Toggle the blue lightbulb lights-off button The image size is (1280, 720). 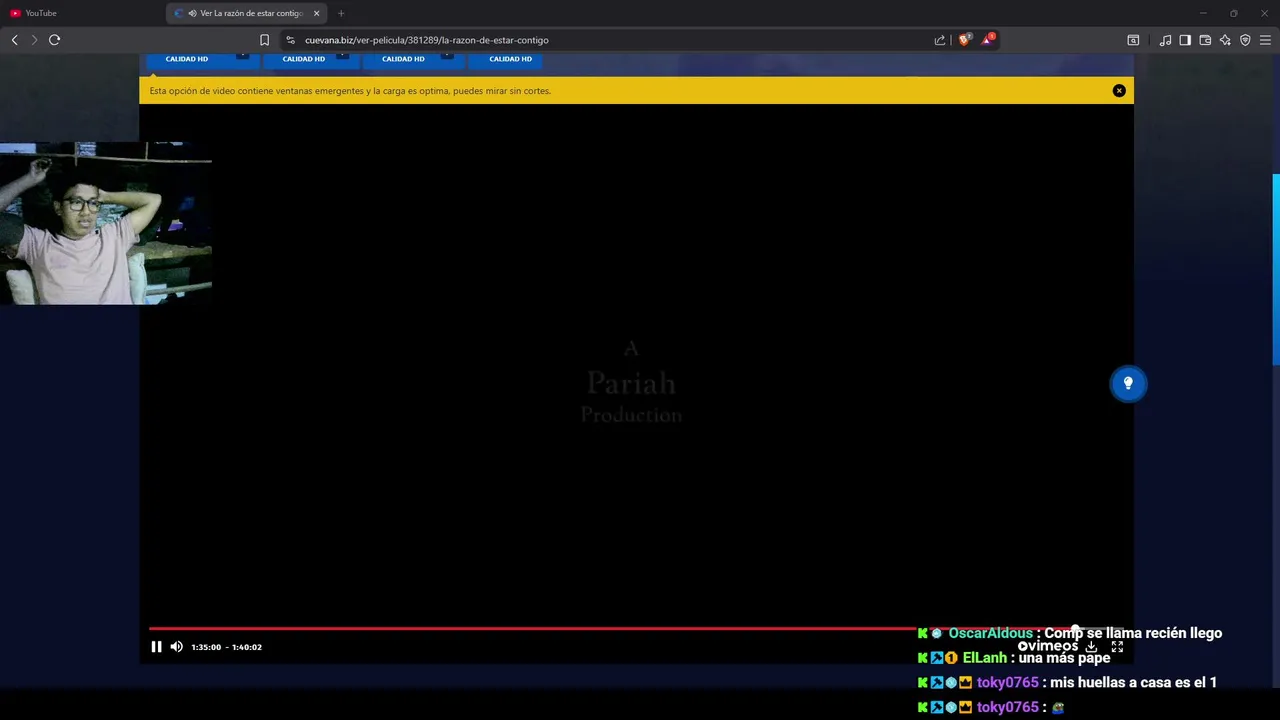coord(1128,383)
